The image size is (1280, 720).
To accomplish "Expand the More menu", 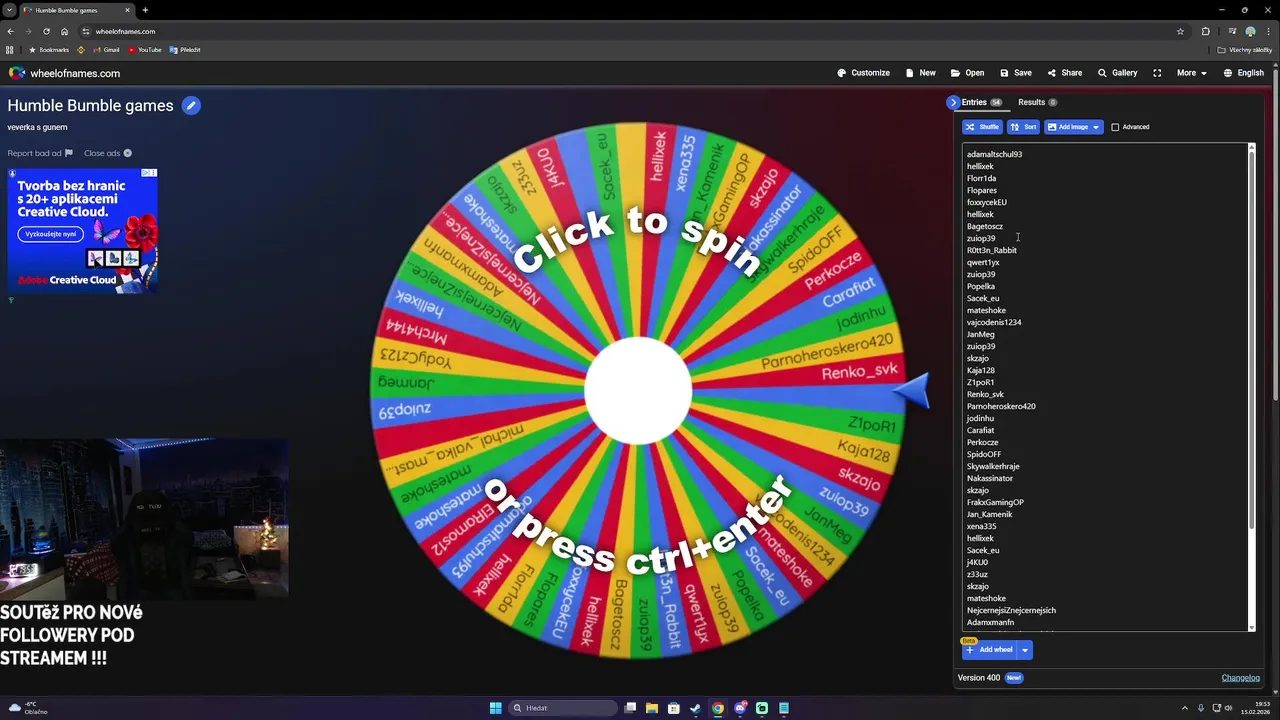I will [x=1191, y=73].
